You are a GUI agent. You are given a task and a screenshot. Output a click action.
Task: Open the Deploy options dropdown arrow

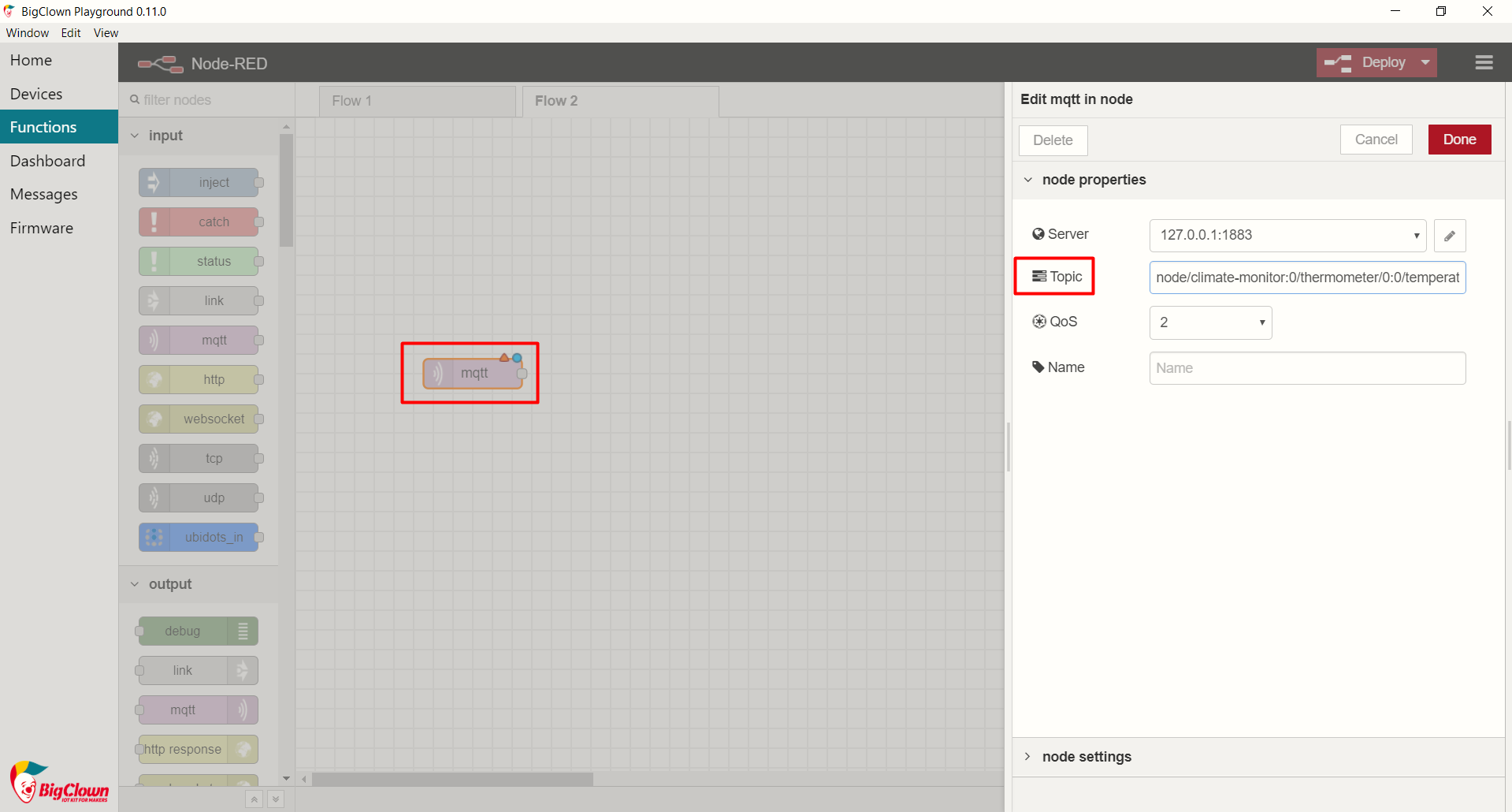point(1425,62)
